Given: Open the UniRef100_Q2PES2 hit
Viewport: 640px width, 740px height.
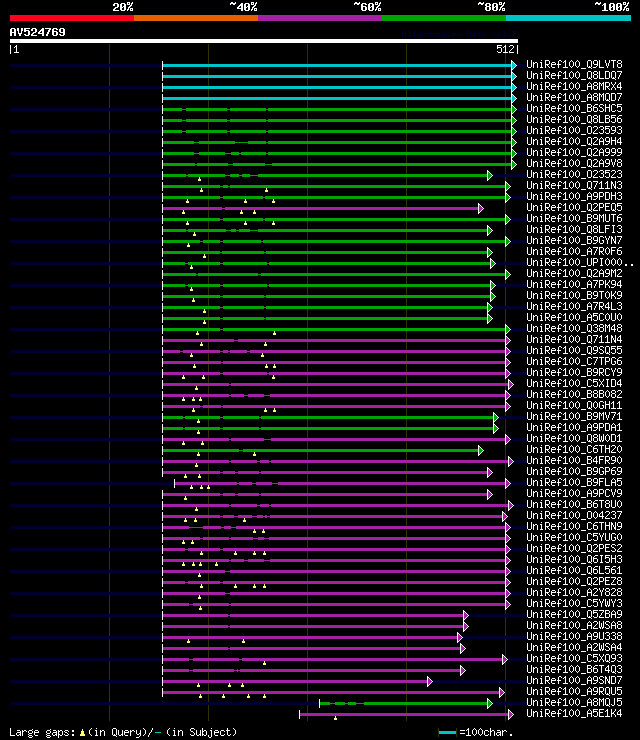Looking at the screenshot, I should (574, 549).
